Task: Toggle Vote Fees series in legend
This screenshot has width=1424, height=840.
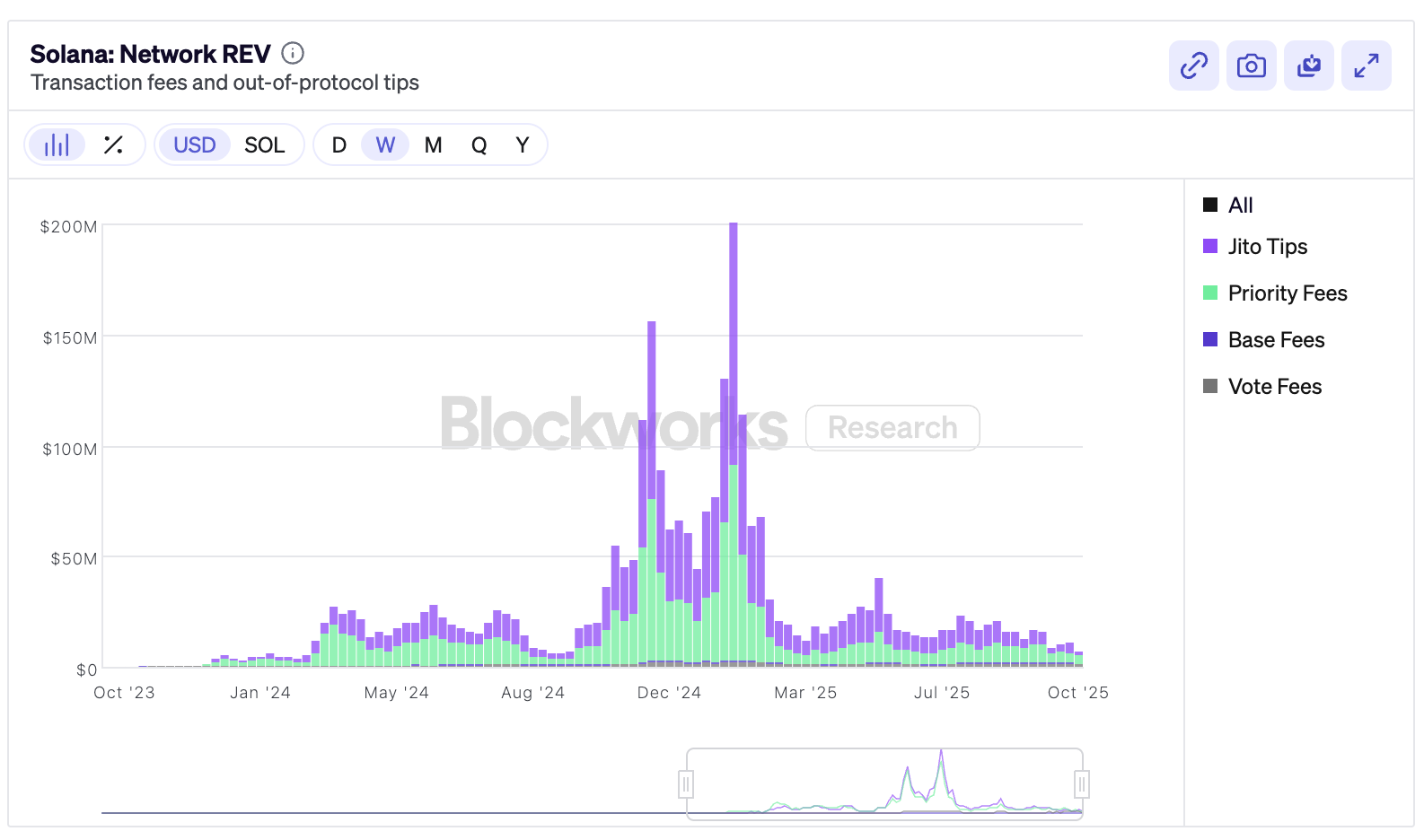Action: (x=1274, y=387)
